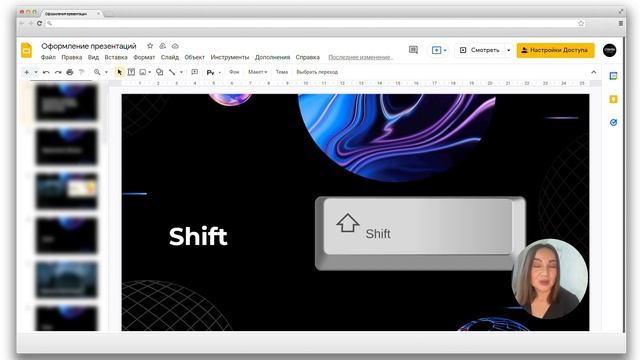The height and width of the screenshot is (360, 640).
Task: Open the Вид menu
Action: 93,58
